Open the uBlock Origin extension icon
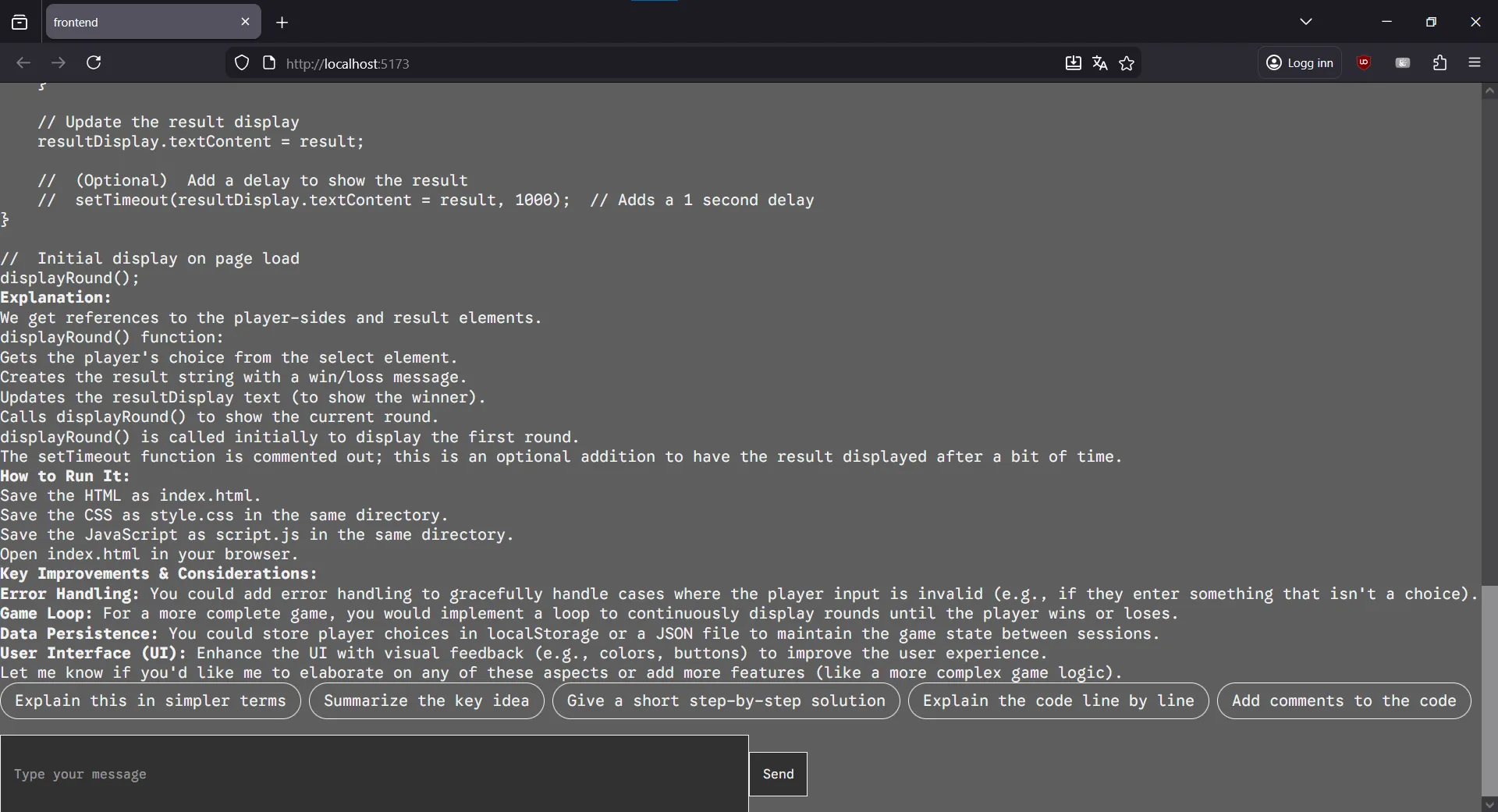The width and height of the screenshot is (1498, 812). (1364, 62)
